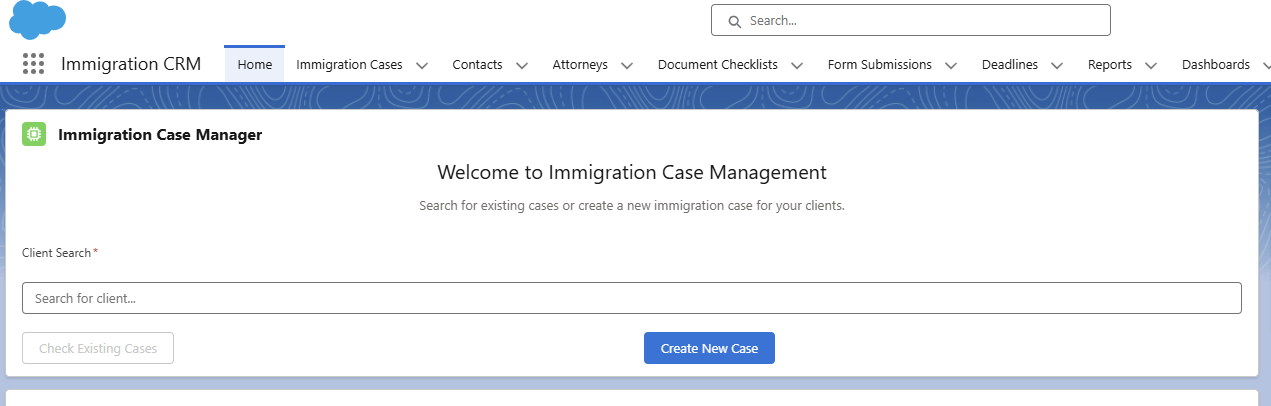The width and height of the screenshot is (1271, 406).
Task: Expand the Attorneys dropdown chevron
Action: pos(627,65)
